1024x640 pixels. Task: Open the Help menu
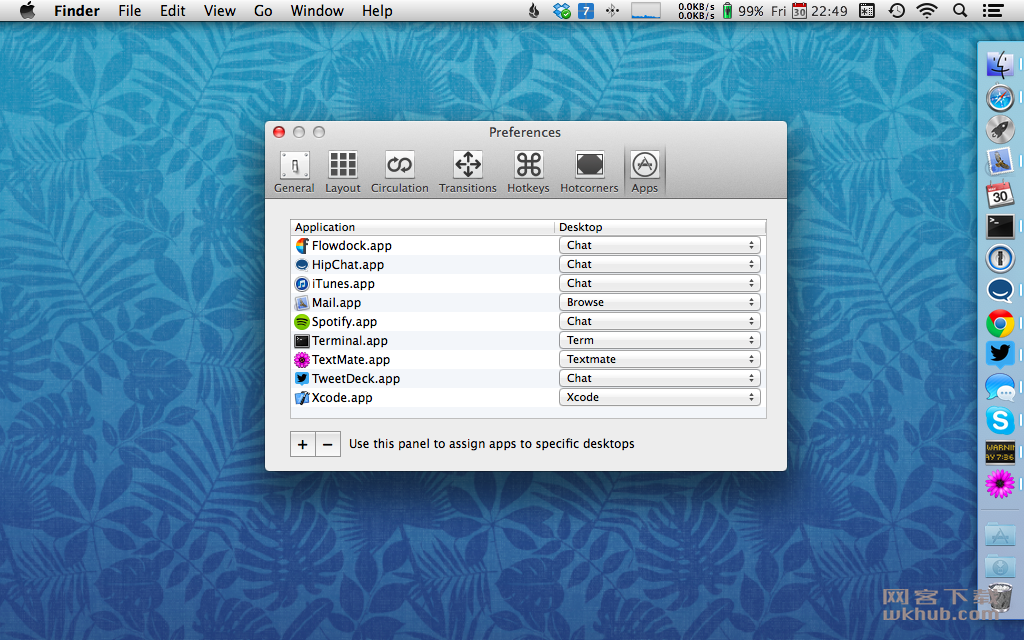[377, 10]
